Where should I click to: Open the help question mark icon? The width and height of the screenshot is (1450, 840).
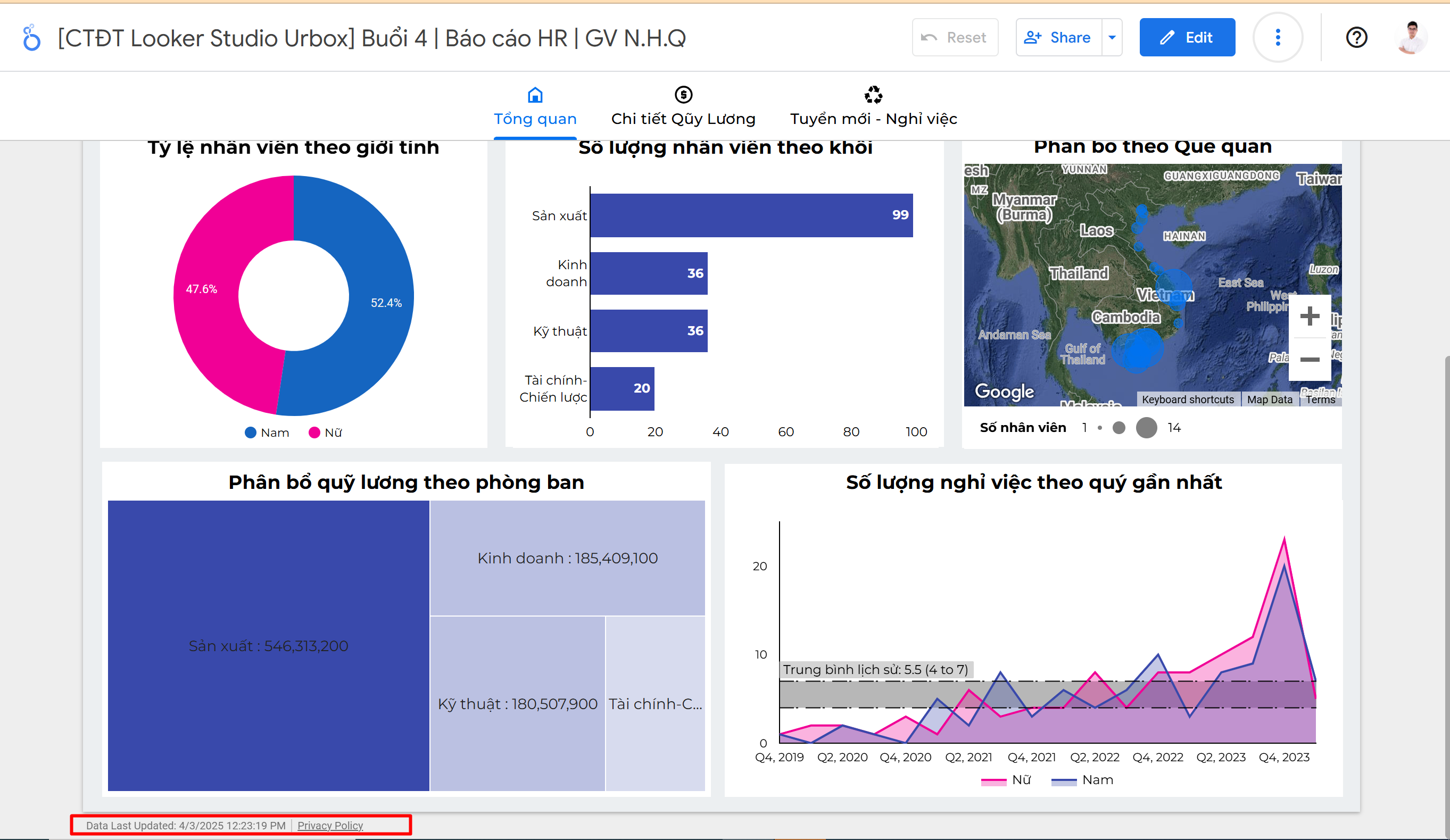tap(1356, 38)
